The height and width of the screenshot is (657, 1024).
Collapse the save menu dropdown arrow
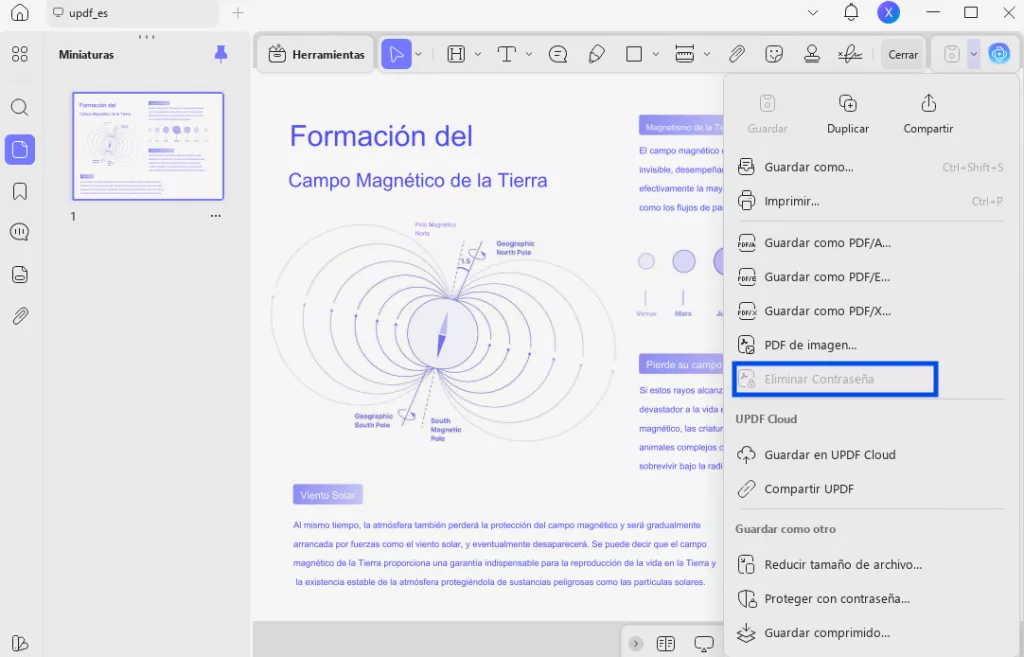tap(973, 54)
